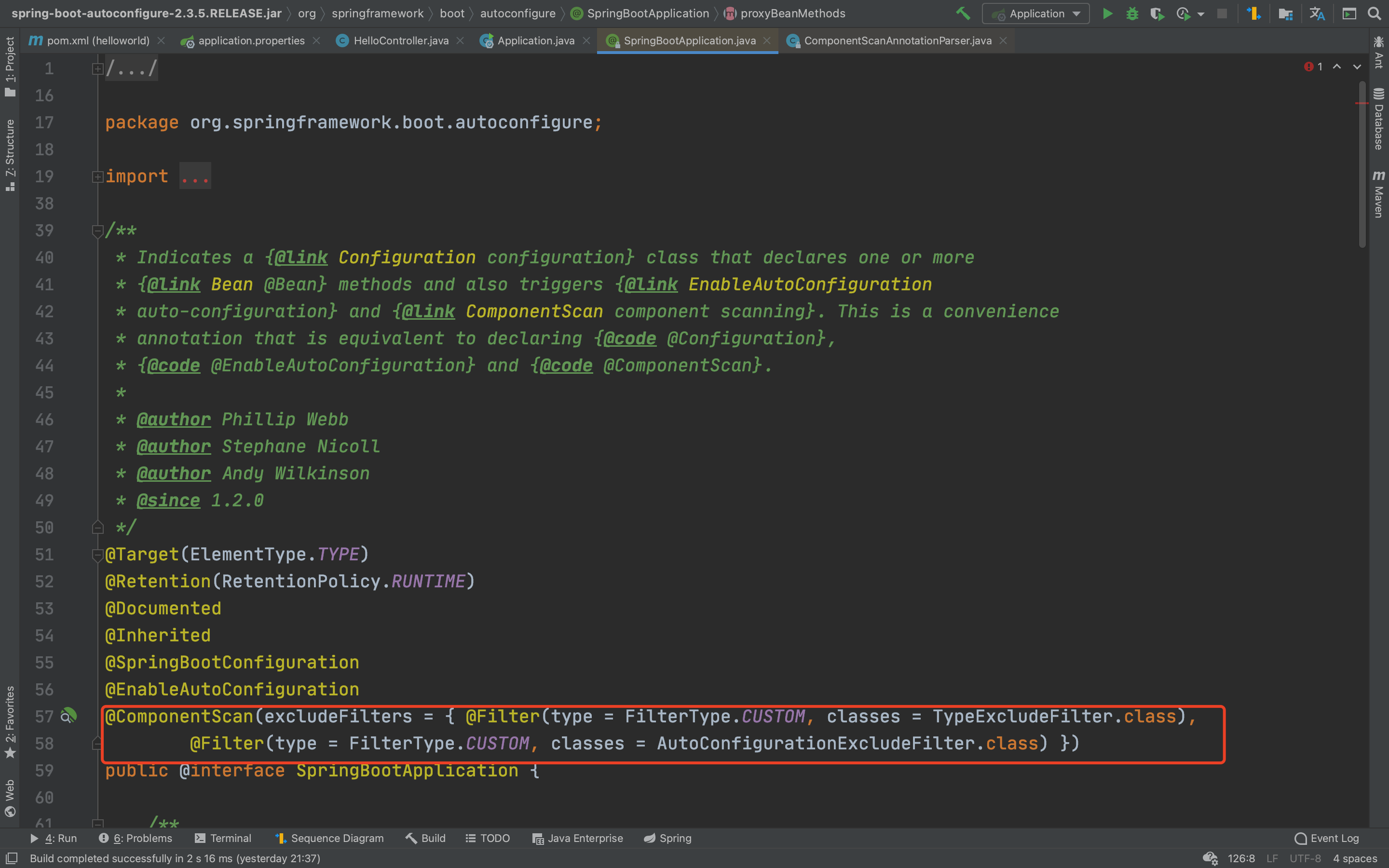Expand the folded imports on line 19
Viewport: 1389px width, 868px height.
[x=97, y=177]
